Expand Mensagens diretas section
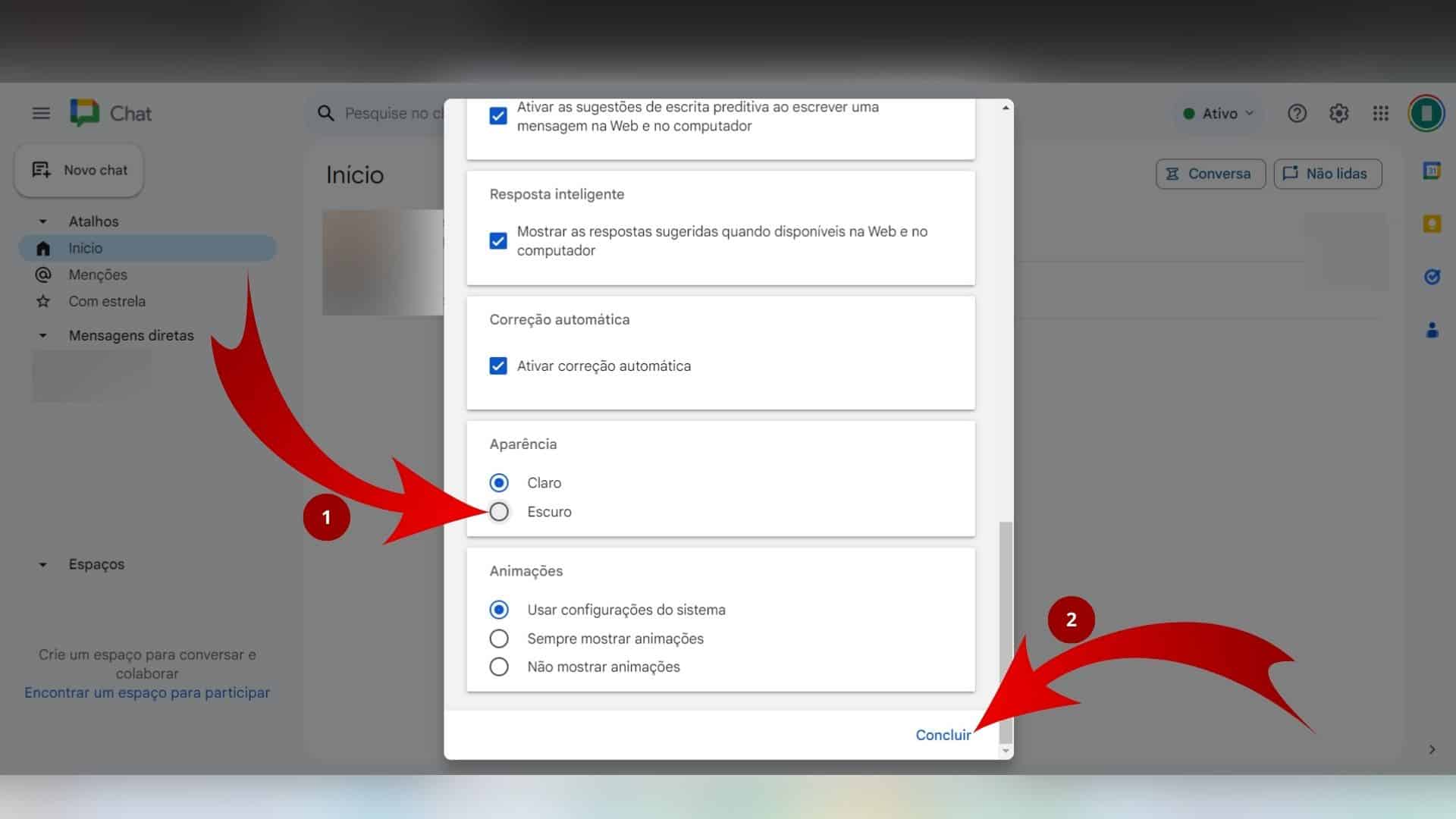1456x819 pixels. click(42, 335)
